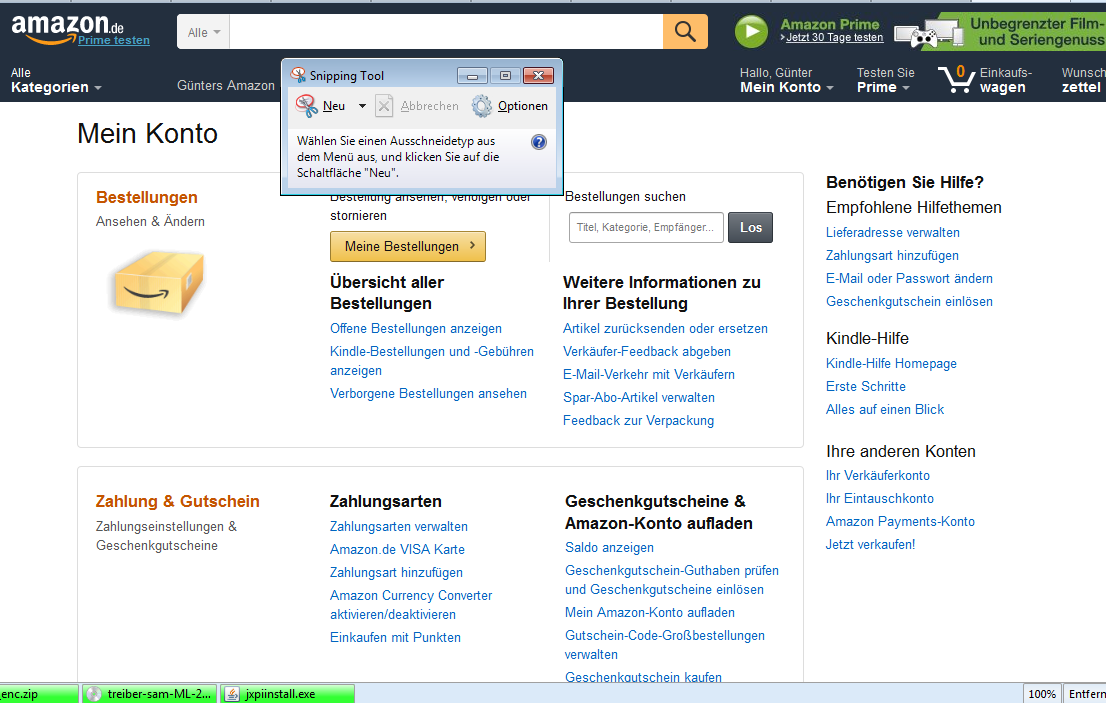Click Zahlungsart hinzufügen under Zahlungsarten
Image resolution: width=1106 pixels, height=703 pixels.
tap(396, 573)
